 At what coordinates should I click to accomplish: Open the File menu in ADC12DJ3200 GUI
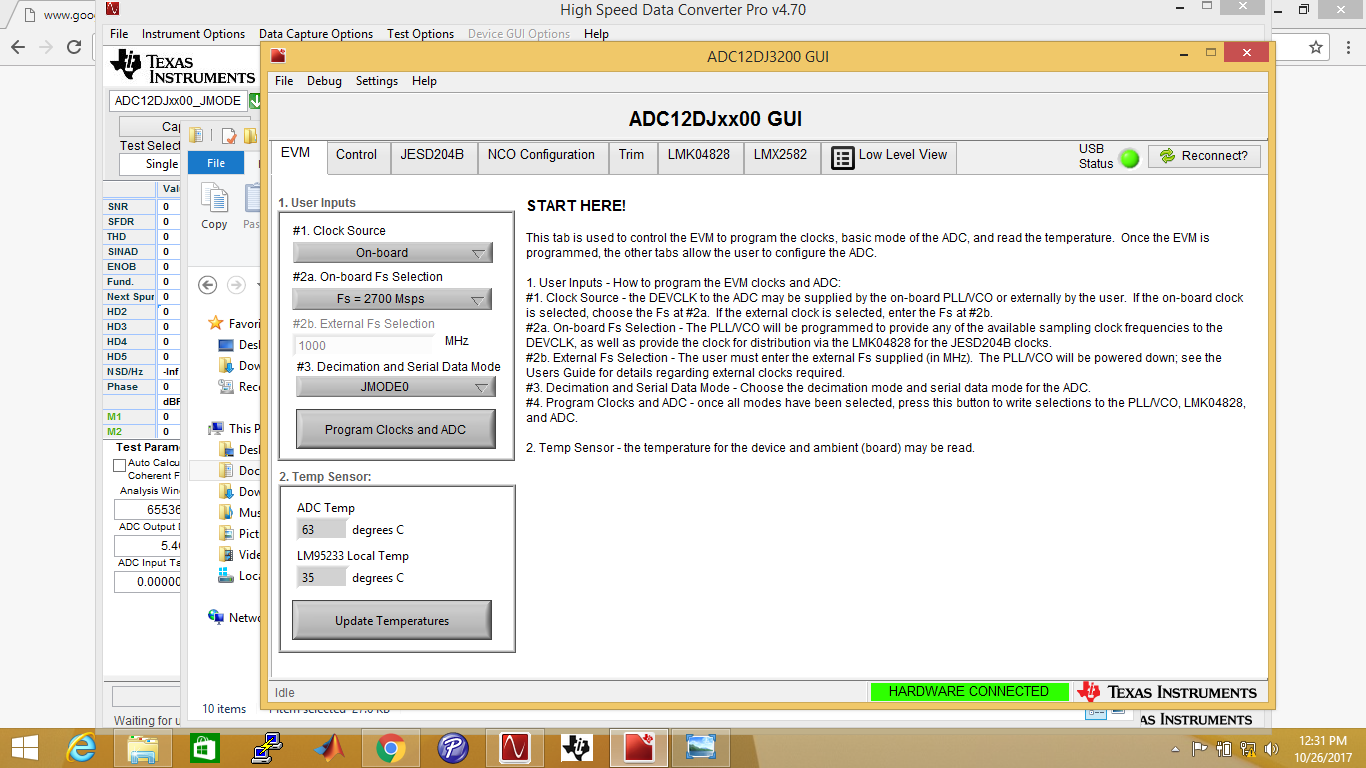284,81
